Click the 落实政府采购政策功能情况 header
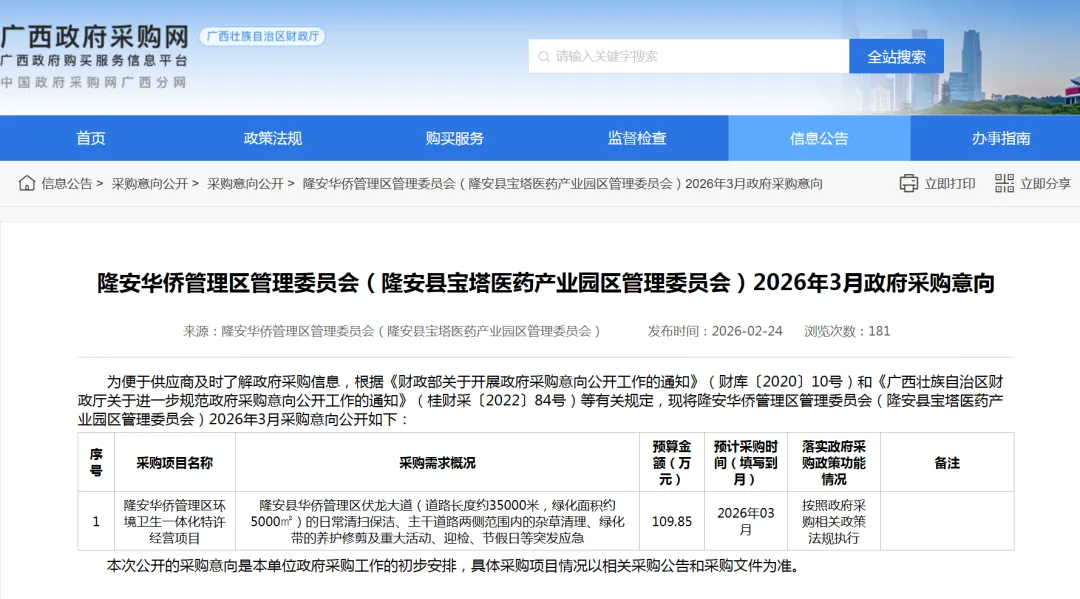The height and width of the screenshot is (599, 1080). click(x=833, y=463)
